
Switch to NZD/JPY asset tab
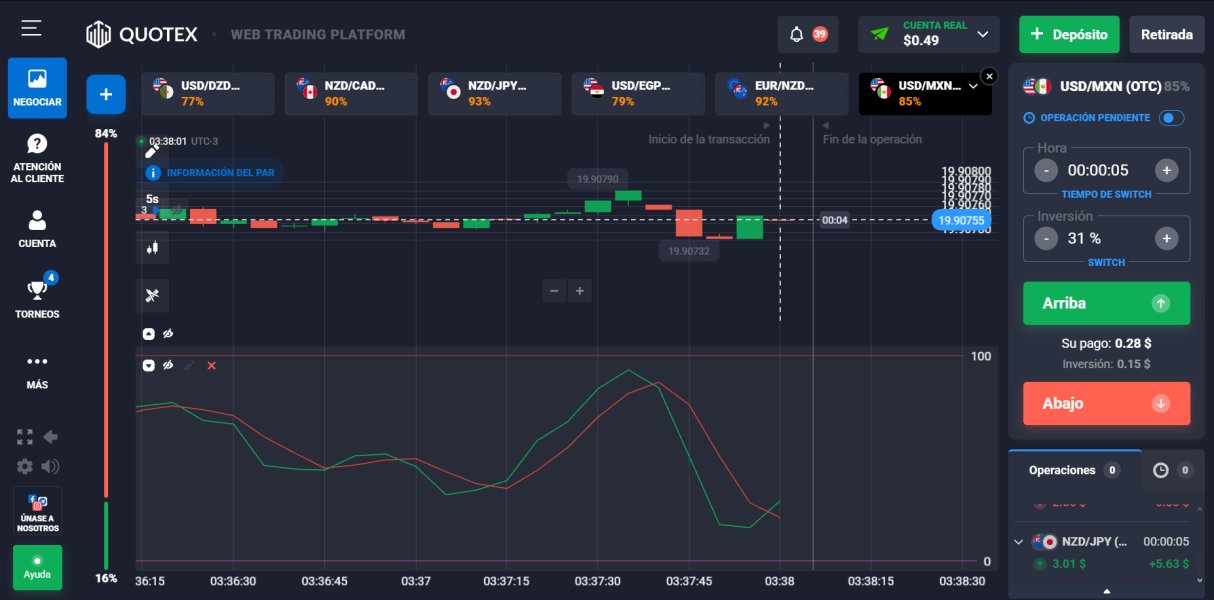tap(495, 93)
